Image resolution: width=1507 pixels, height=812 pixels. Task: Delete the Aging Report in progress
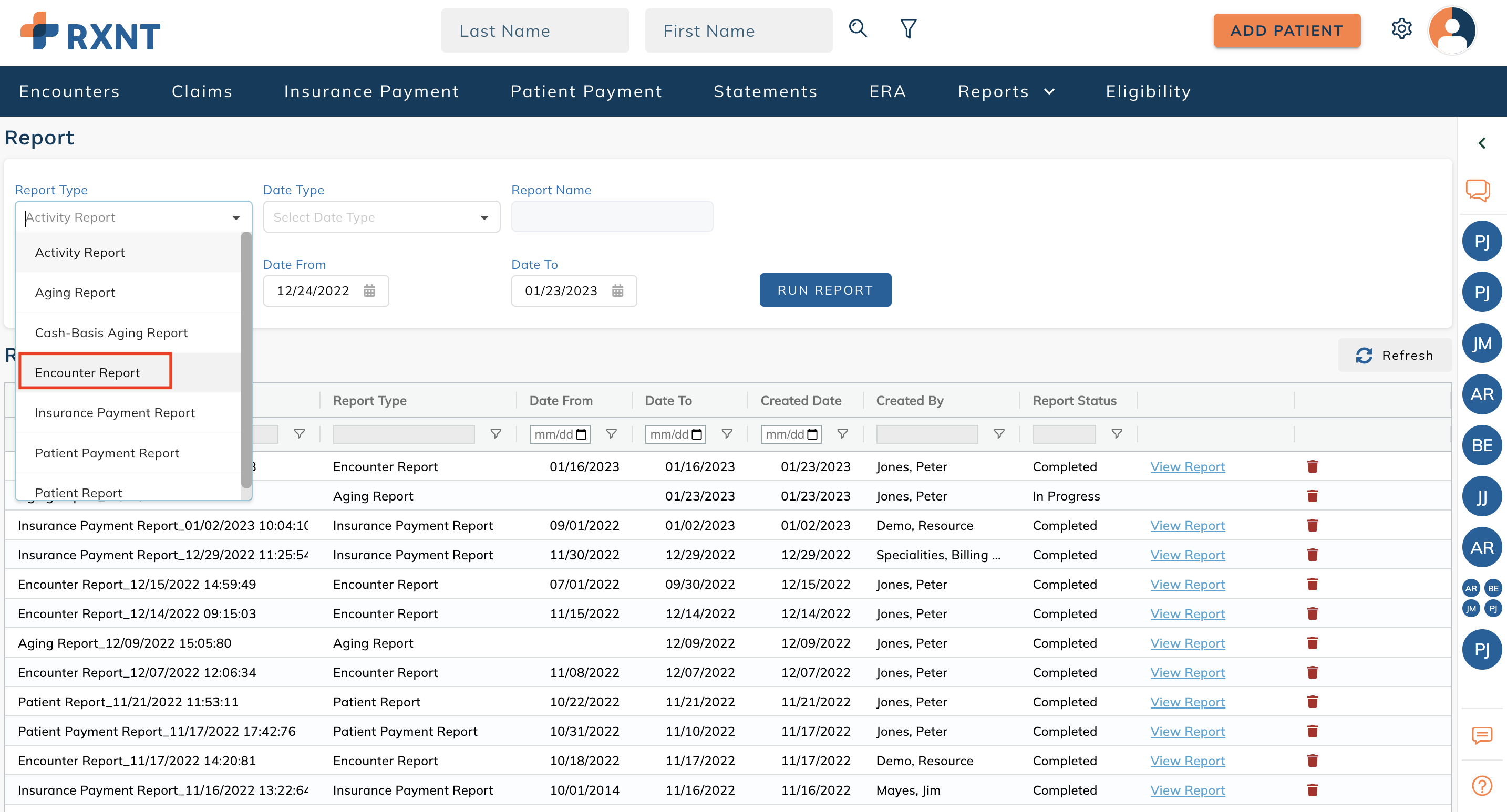[x=1312, y=496]
